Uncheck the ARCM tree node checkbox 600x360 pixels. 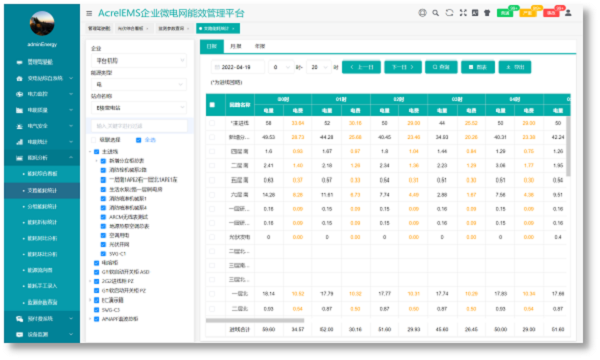coord(103,217)
